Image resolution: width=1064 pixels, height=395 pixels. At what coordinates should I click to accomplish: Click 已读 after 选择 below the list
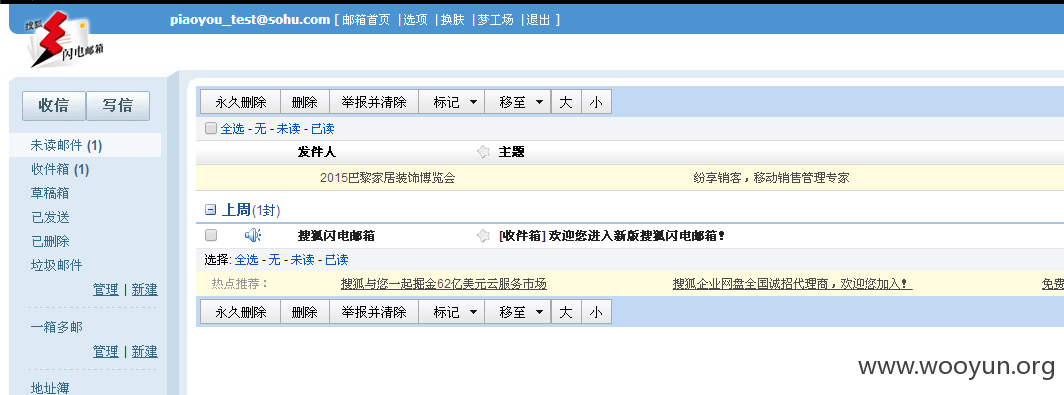click(x=337, y=260)
